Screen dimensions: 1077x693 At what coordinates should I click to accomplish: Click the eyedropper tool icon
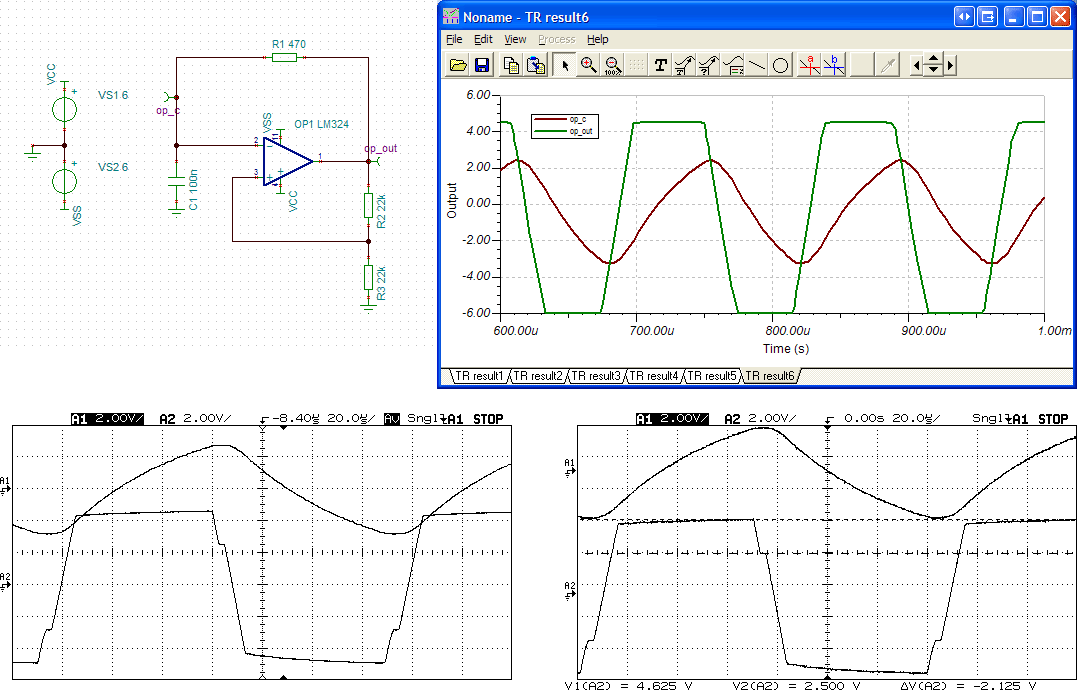click(x=888, y=65)
